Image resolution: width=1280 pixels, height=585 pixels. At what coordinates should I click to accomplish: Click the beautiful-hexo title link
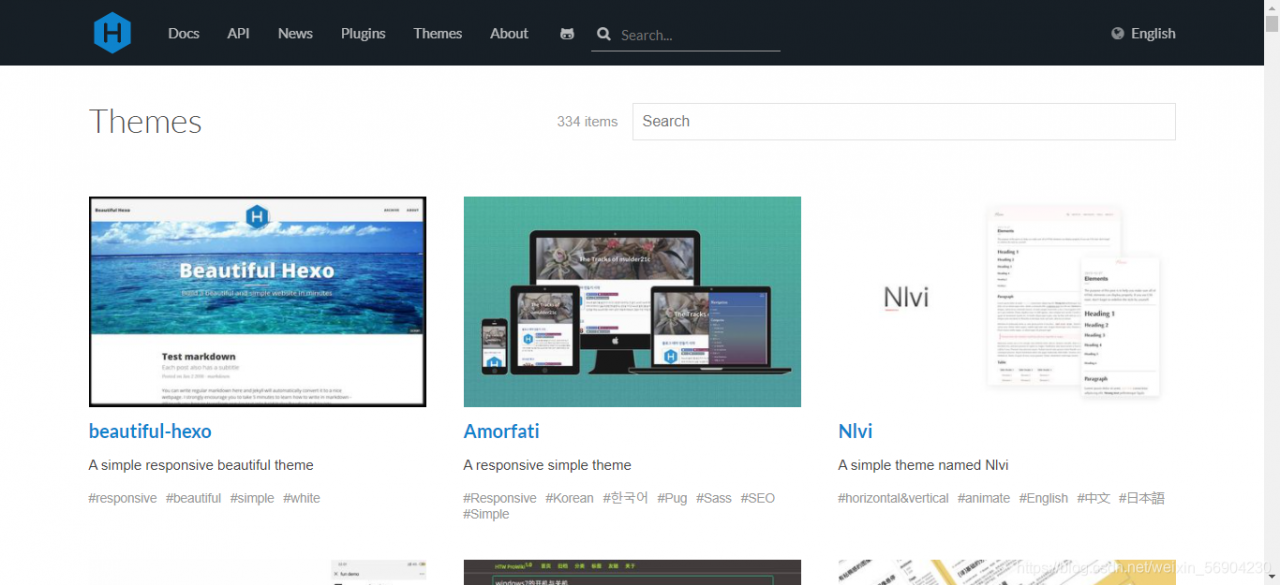[x=150, y=431]
